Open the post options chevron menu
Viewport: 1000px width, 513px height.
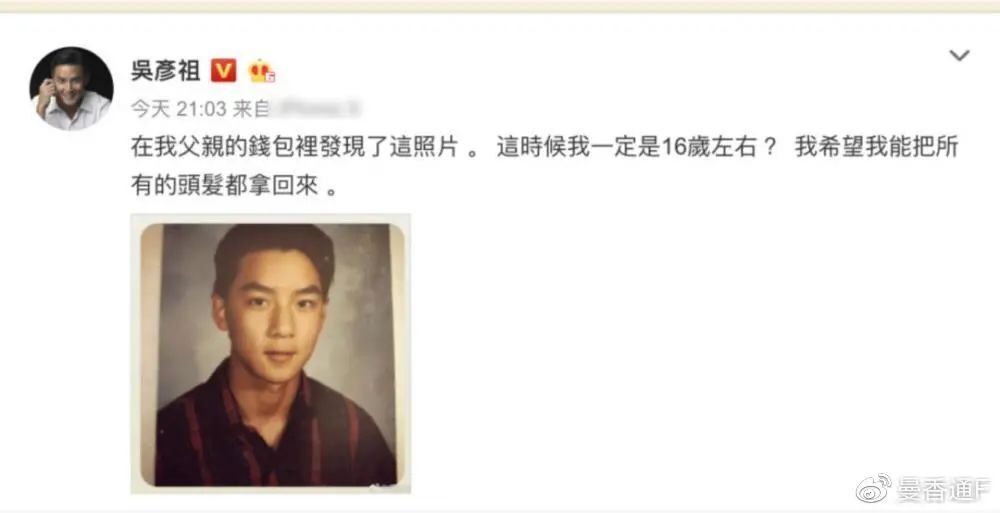tap(959, 56)
